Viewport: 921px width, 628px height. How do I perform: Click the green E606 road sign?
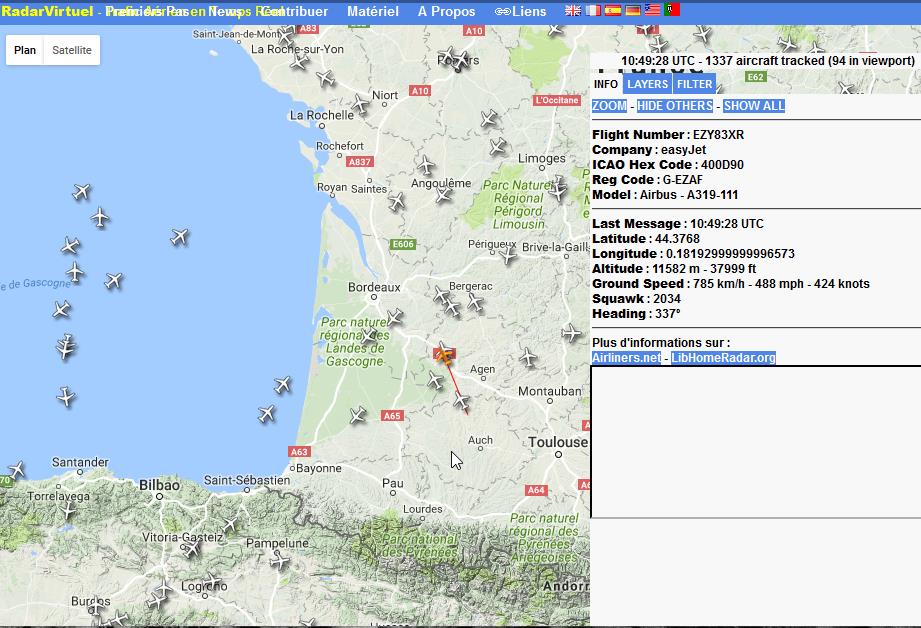tap(404, 244)
